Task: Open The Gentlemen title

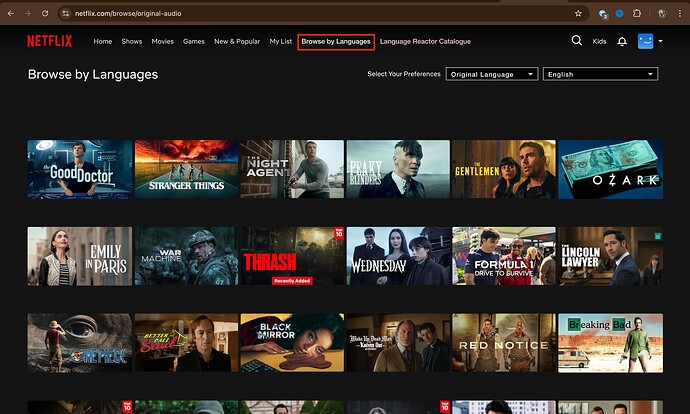Action: [x=504, y=169]
